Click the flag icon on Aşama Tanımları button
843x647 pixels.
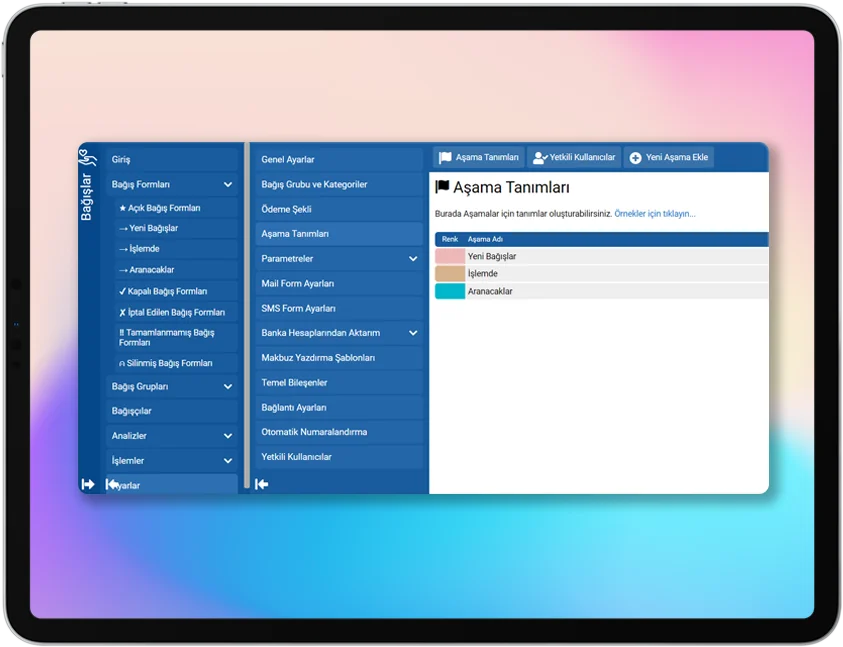pyautogui.click(x=445, y=158)
